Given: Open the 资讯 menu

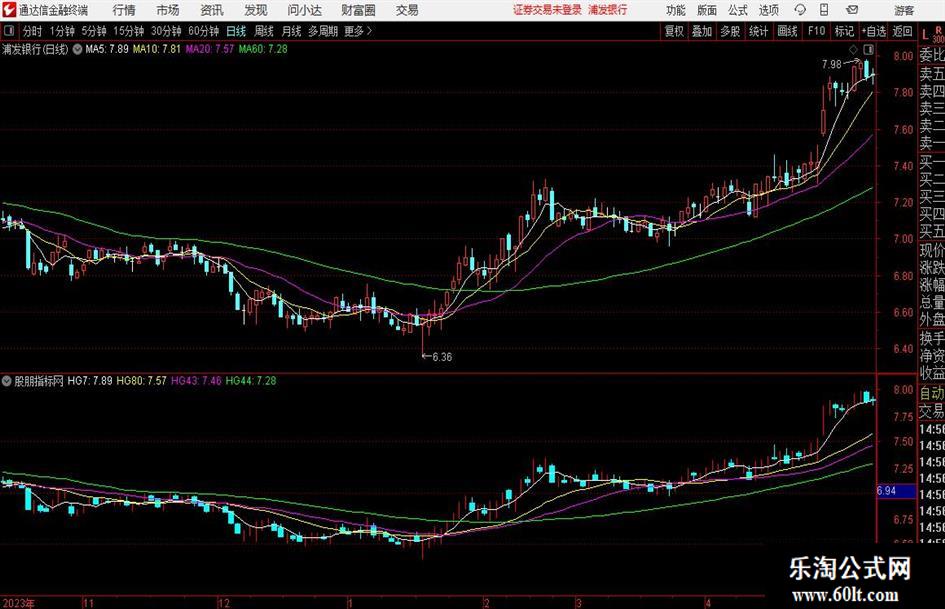Looking at the screenshot, I should click(212, 10).
